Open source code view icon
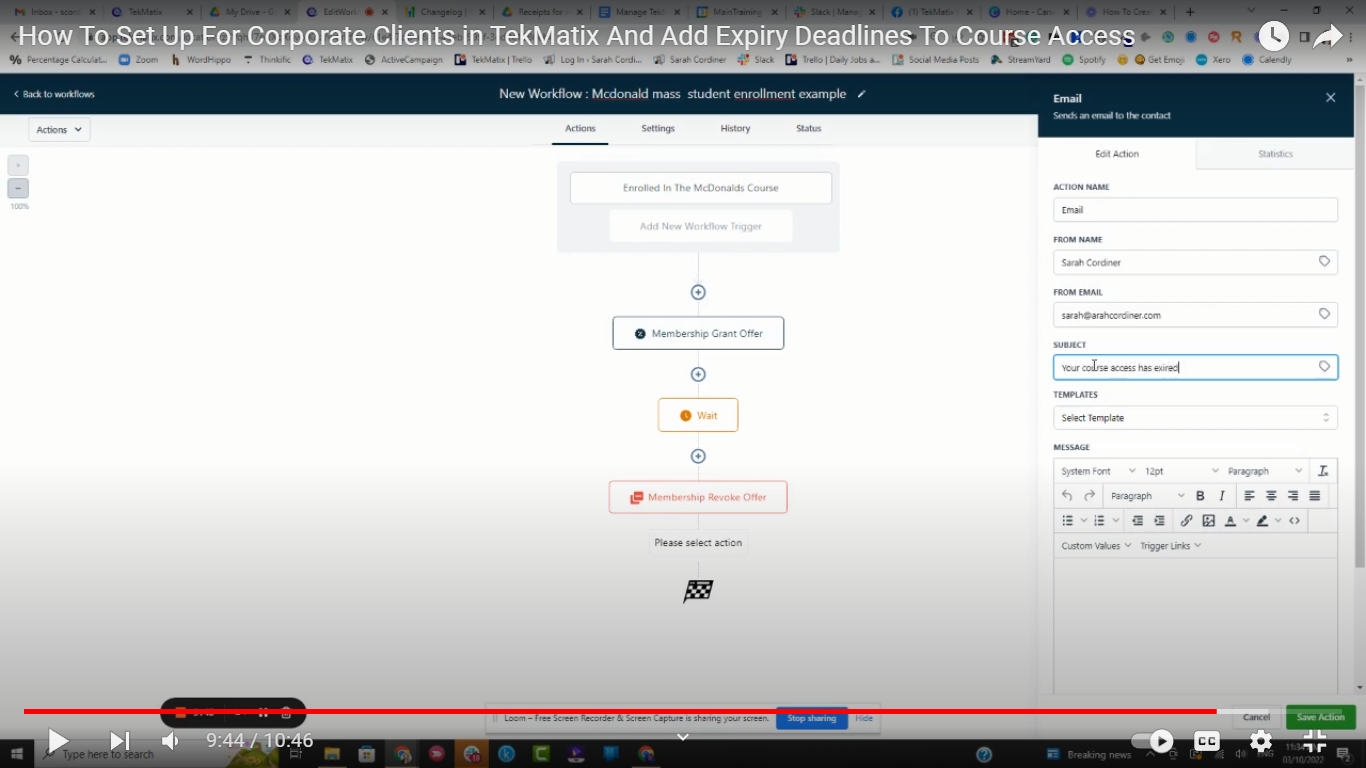The height and width of the screenshot is (768, 1366). pos(1294,521)
